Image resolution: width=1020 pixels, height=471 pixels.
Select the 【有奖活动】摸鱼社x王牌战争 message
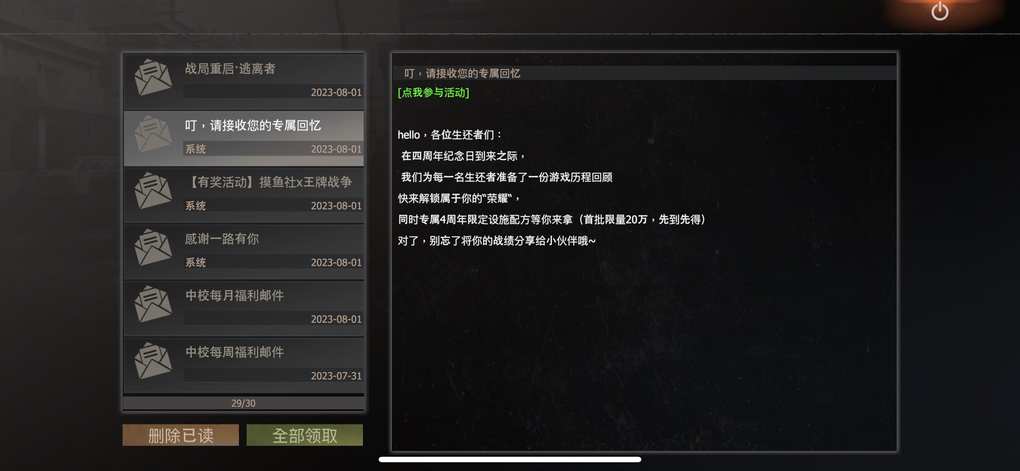click(244, 195)
